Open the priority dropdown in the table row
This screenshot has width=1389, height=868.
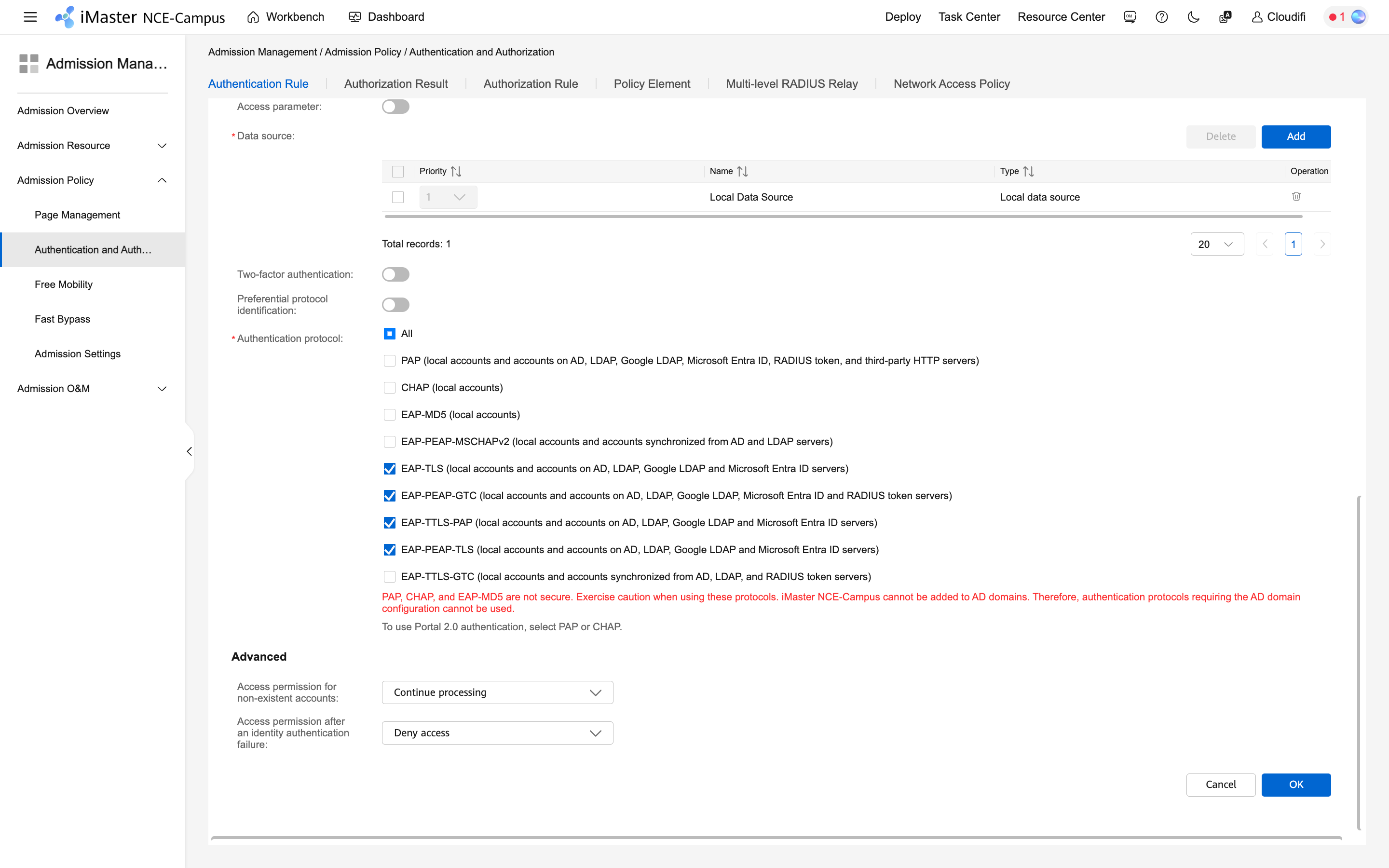pos(447,196)
